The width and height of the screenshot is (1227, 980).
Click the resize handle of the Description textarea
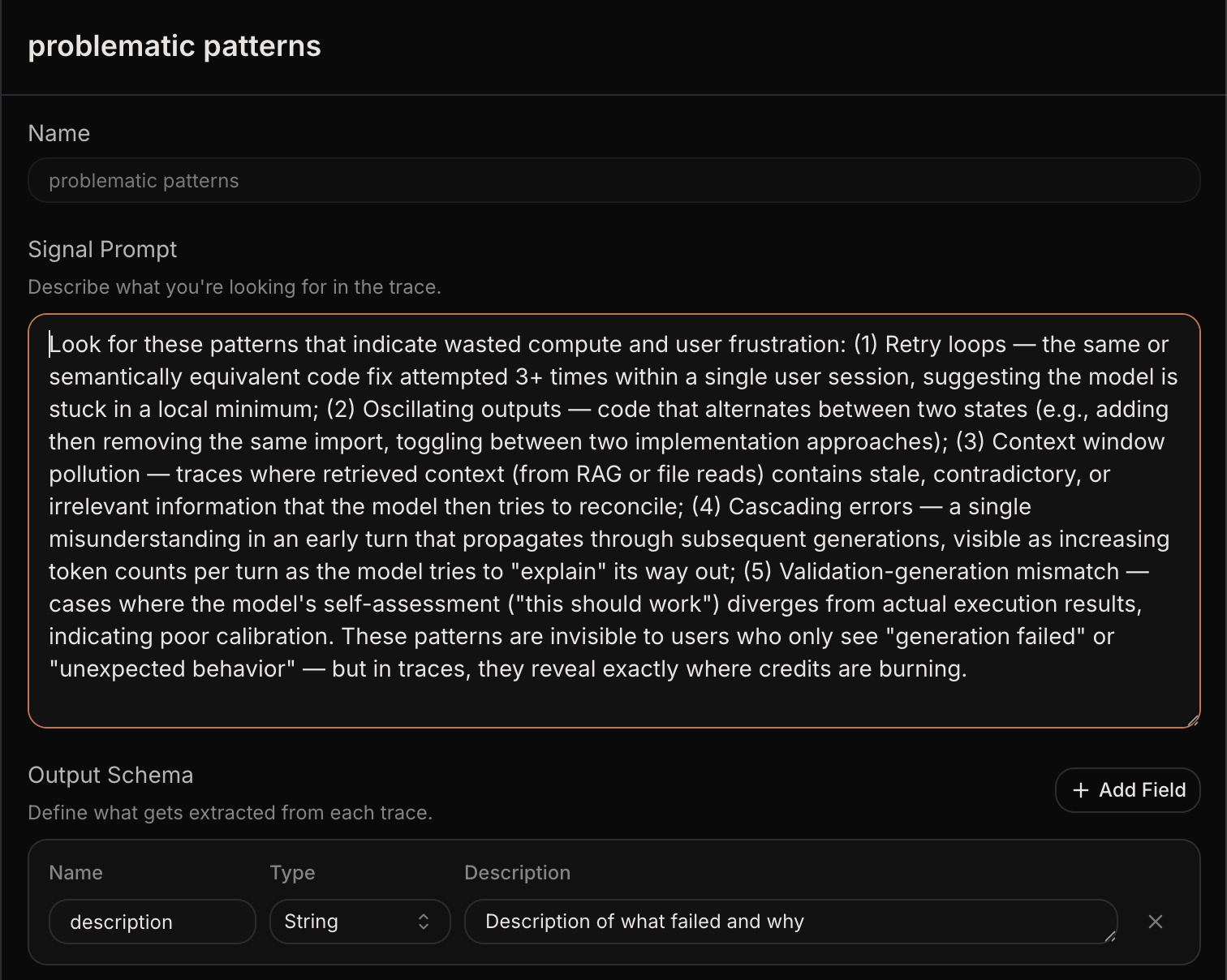pyautogui.click(x=1110, y=936)
